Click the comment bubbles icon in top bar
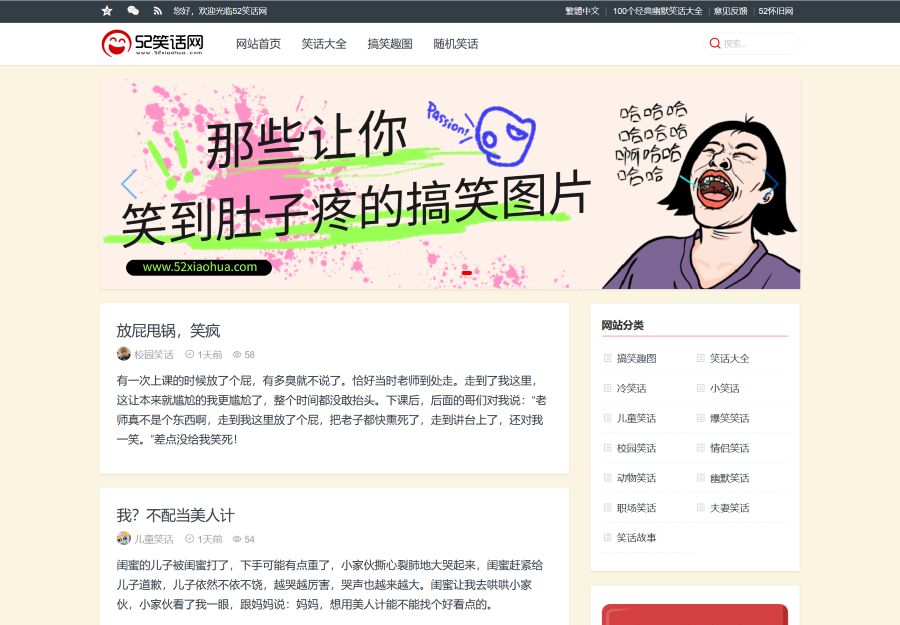Viewport: 900px width, 625px height. (132, 11)
